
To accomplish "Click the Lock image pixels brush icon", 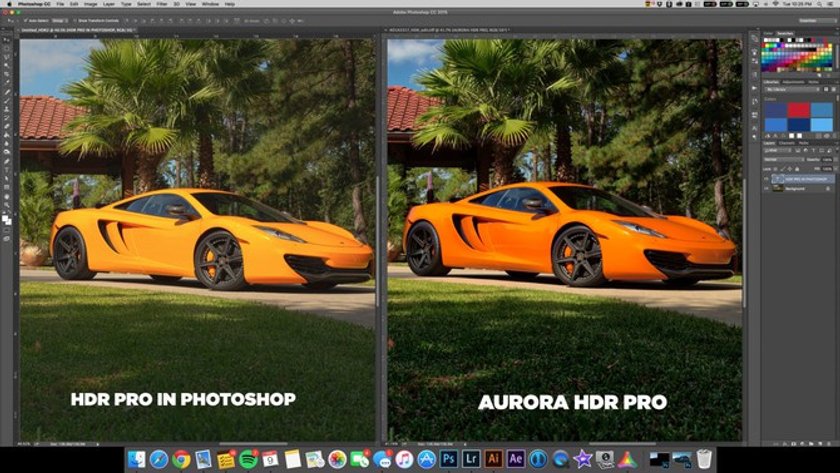I will coord(782,169).
